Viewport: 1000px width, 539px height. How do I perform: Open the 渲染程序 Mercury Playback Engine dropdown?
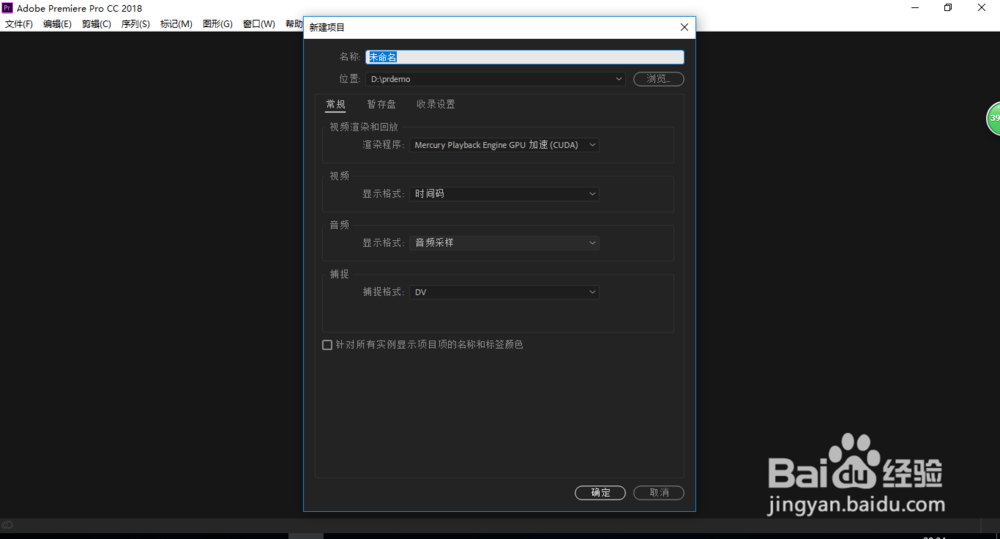tap(504, 145)
